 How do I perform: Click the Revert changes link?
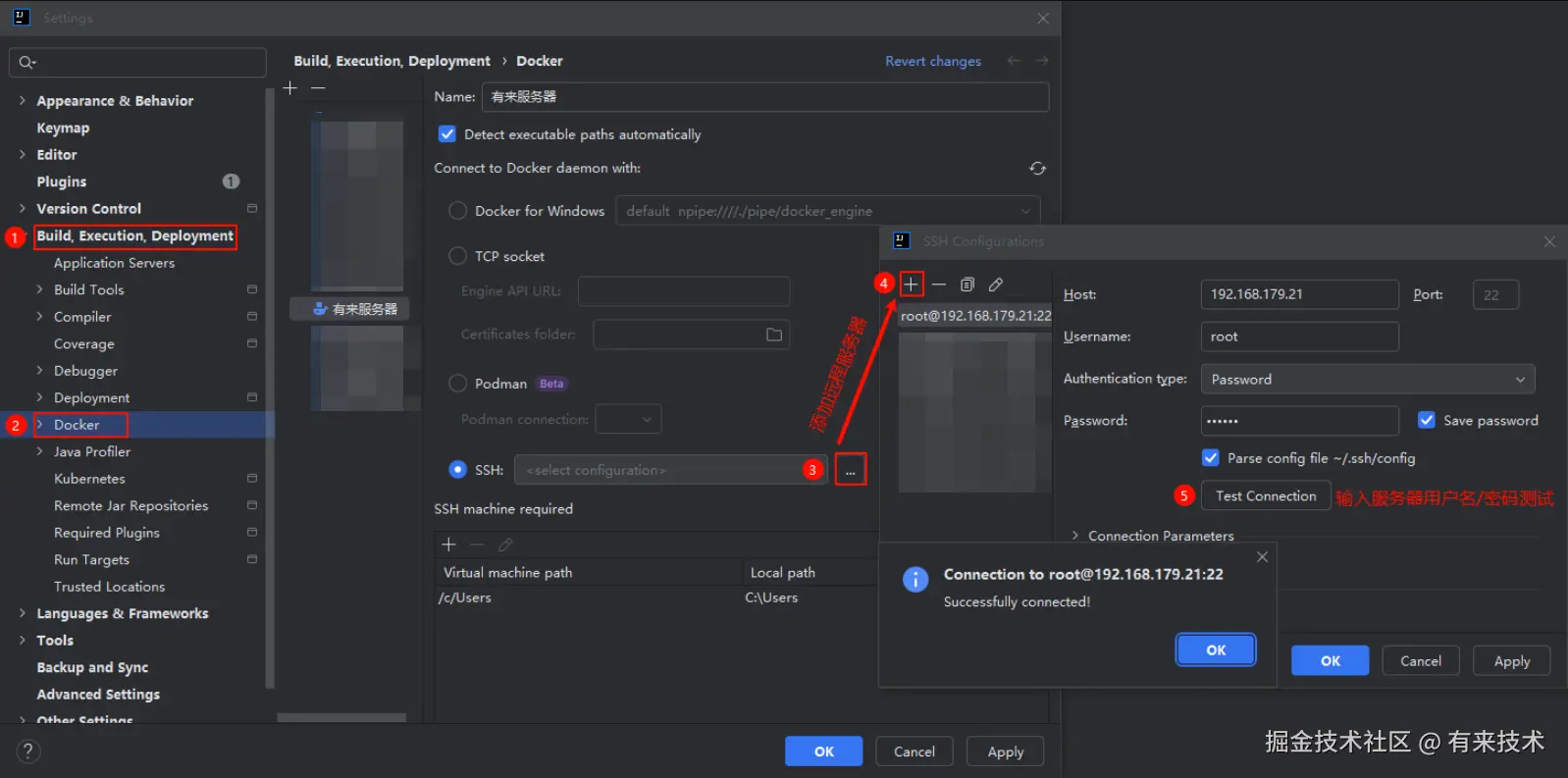click(x=933, y=61)
